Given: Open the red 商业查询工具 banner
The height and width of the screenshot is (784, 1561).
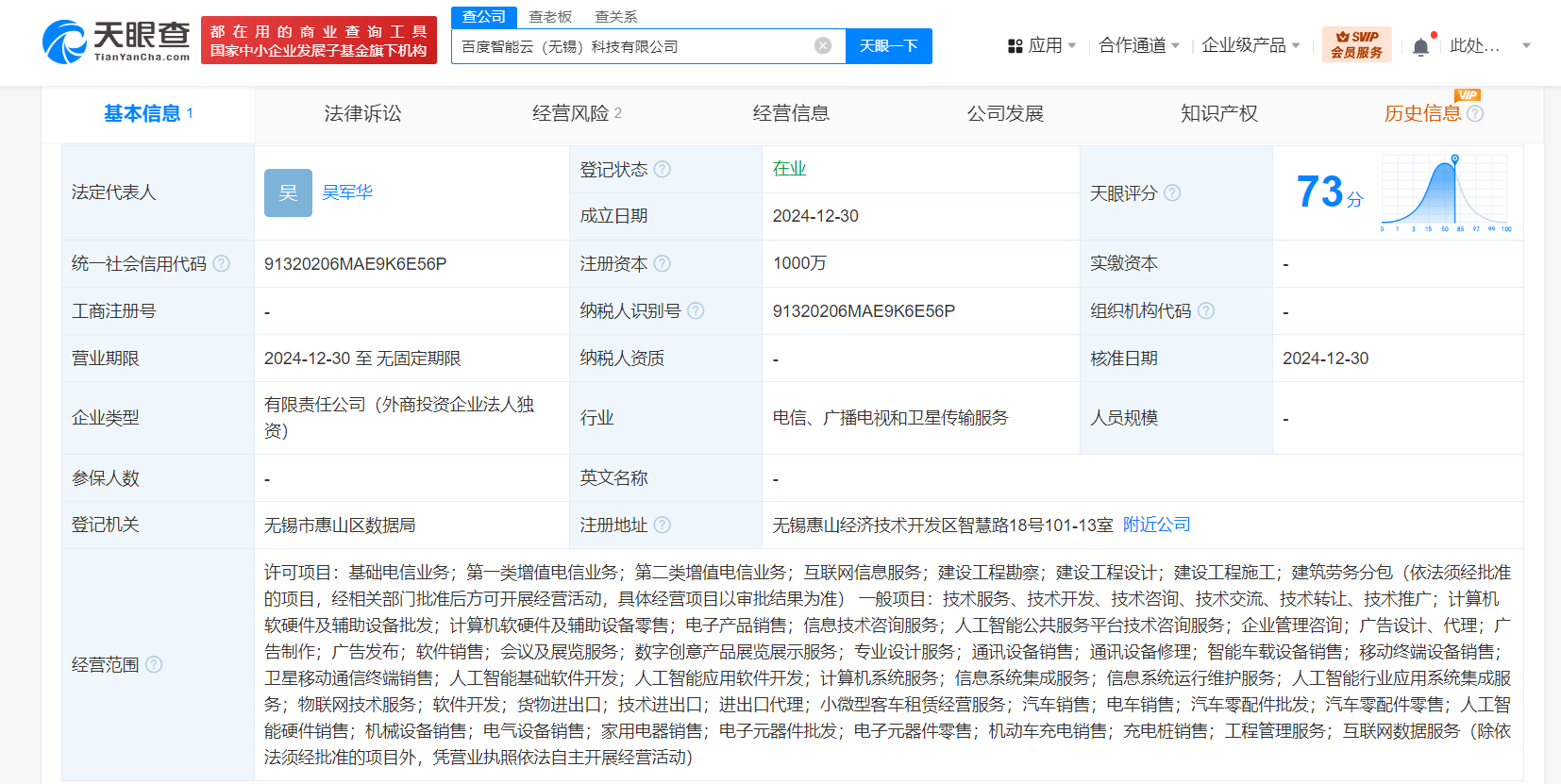Looking at the screenshot, I should 319,41.
